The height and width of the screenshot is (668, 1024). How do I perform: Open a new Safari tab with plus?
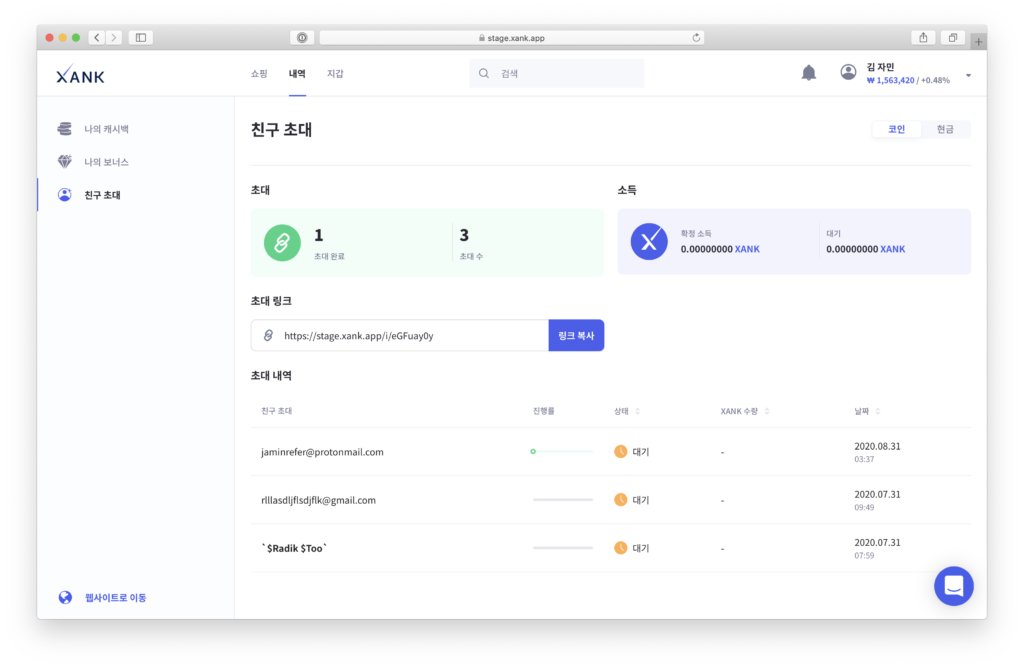(x=978, y=41)
